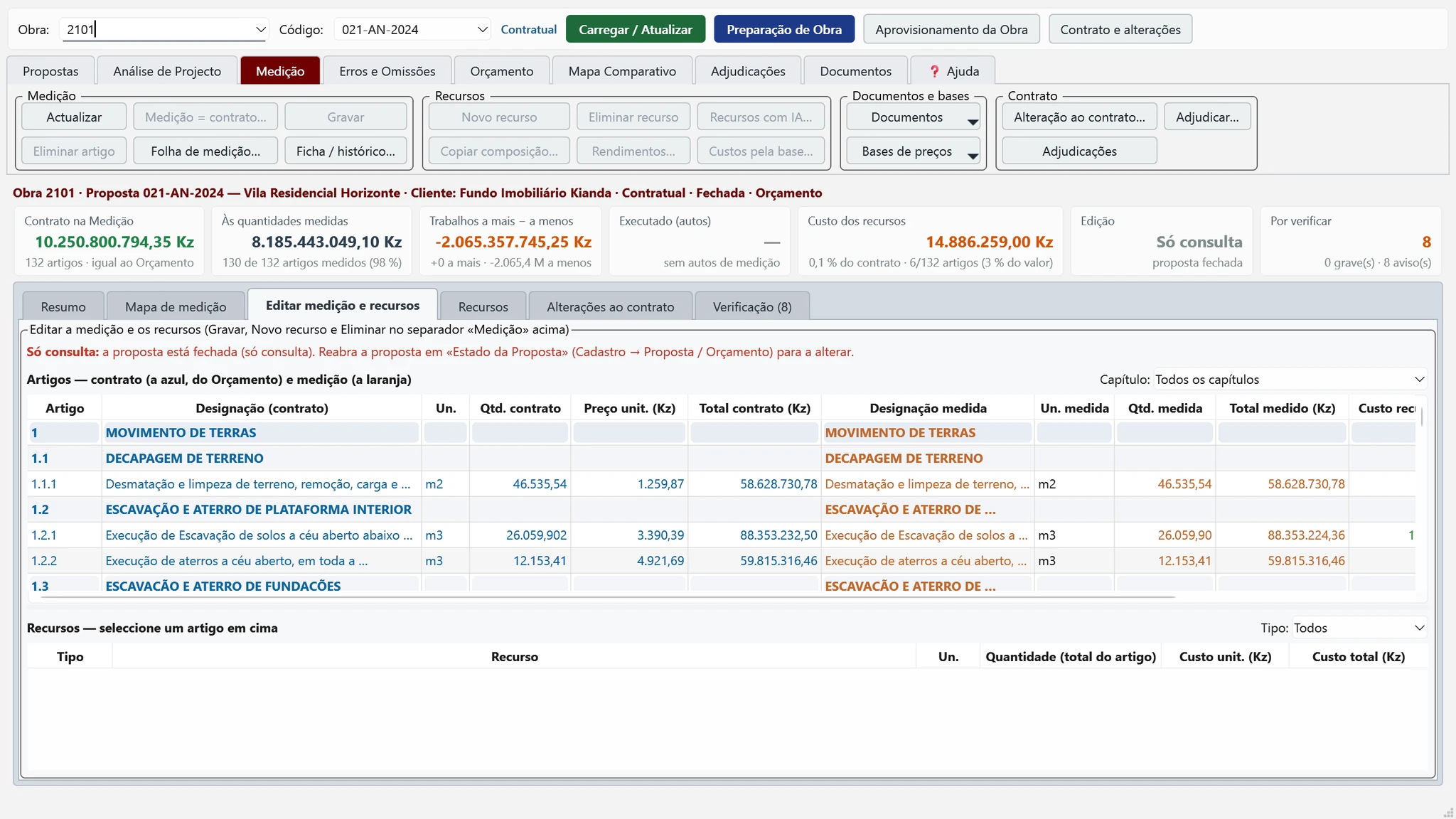Open the Tipo Todos filter dropdown
Screen dimensions: 1456x819
(x=1419, y=628)
